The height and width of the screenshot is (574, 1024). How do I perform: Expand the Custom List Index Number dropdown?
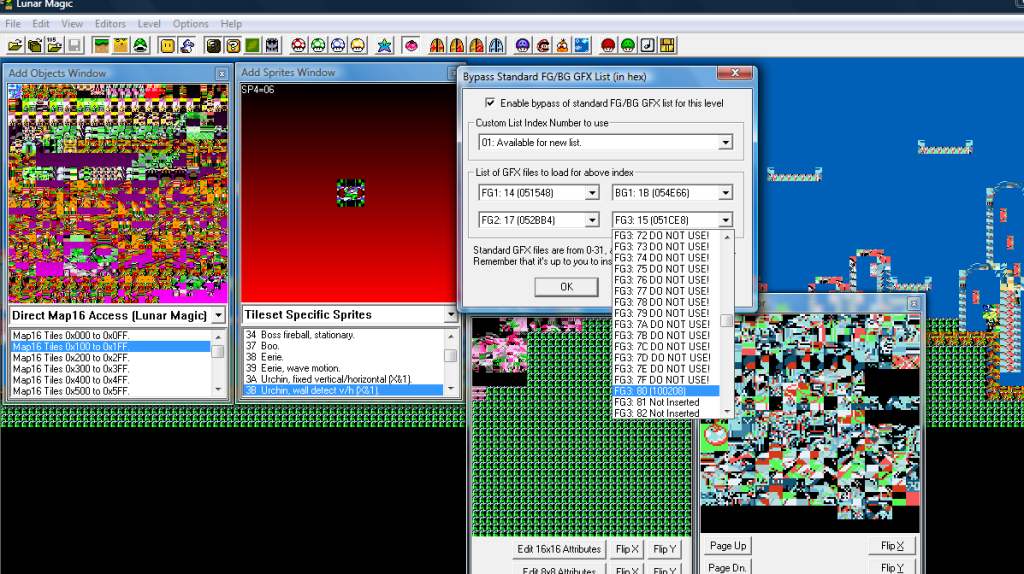tap(725, 142)
